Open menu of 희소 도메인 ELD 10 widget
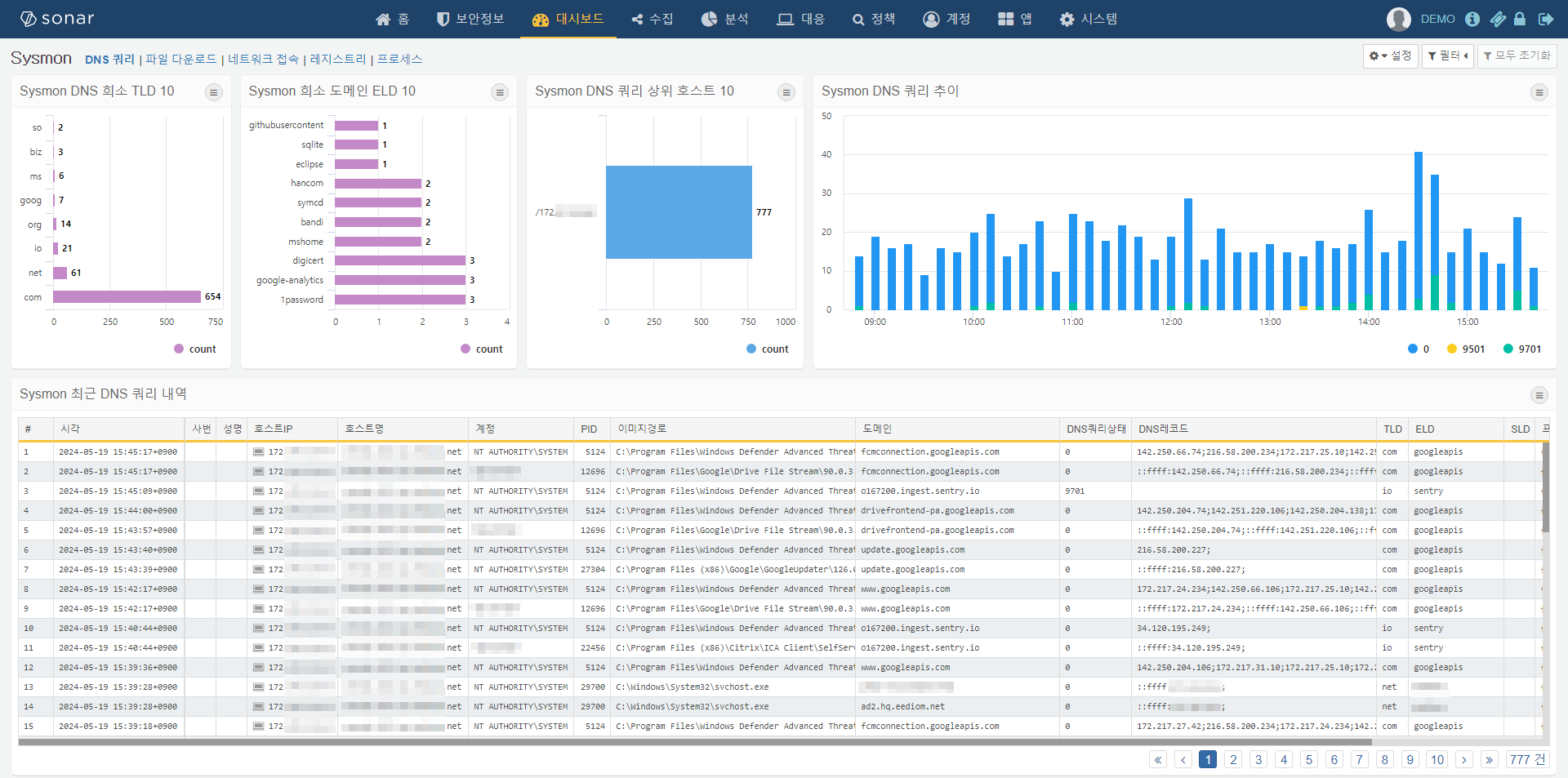This screenshot has width=1568, height=778. [x=501, y=92]
